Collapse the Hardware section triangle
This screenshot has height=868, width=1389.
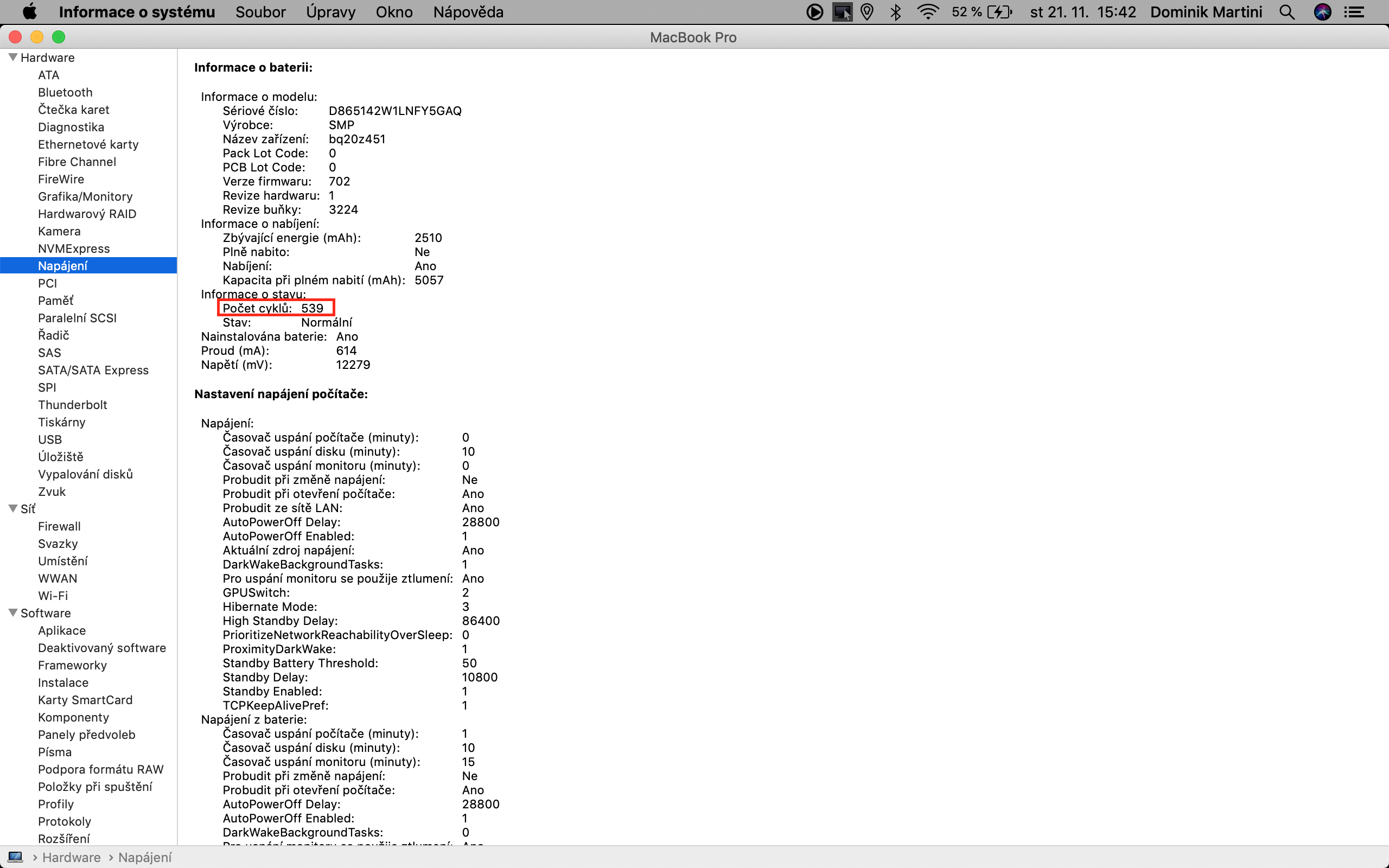(12, 58)
